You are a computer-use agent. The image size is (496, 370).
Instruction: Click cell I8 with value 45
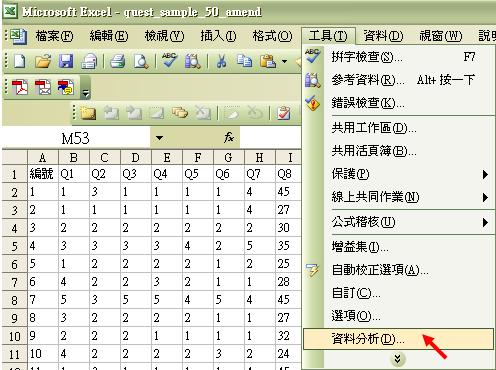[289, 300]
